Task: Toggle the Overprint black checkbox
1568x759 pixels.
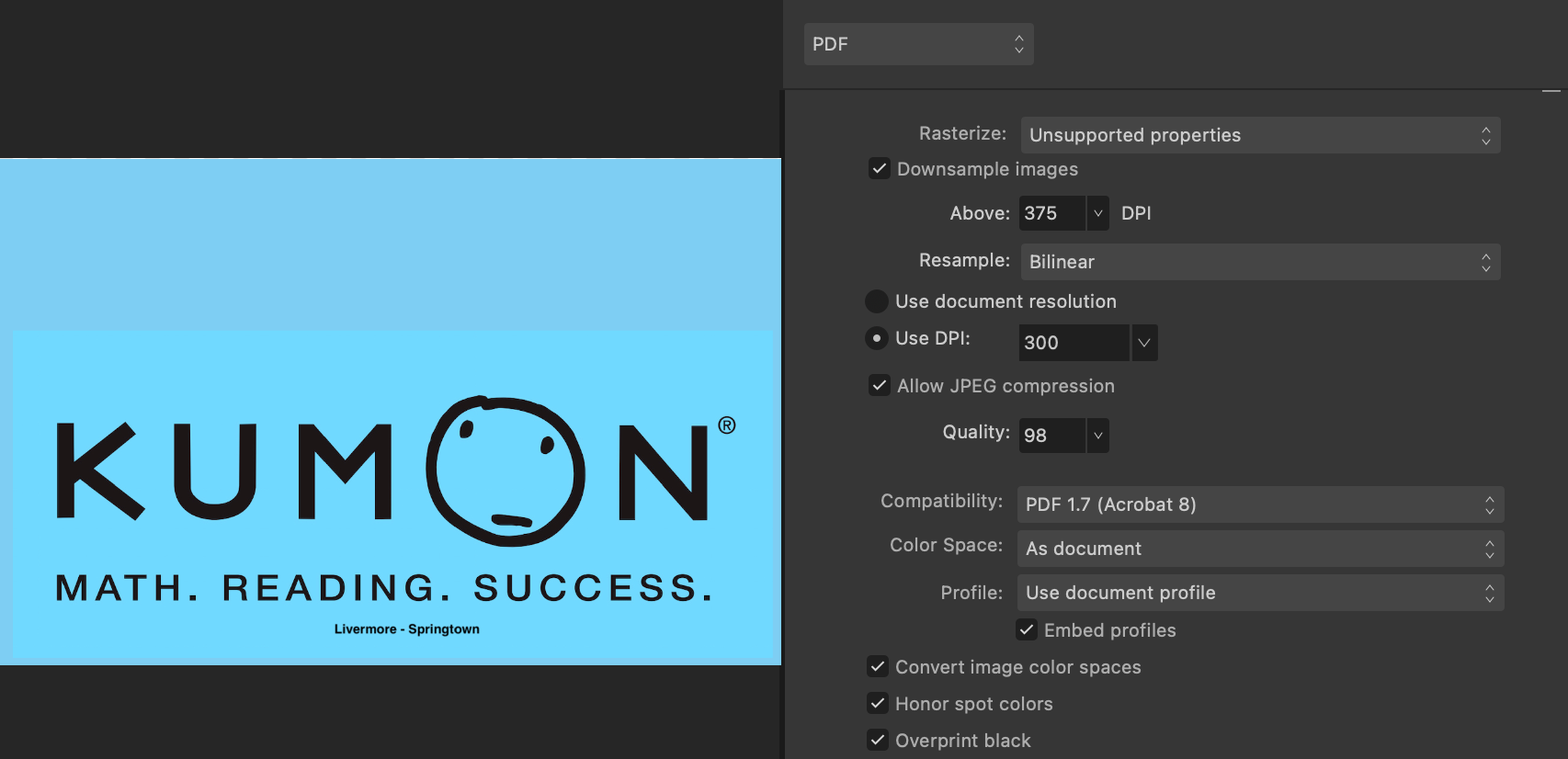Action: click(878, 741)
